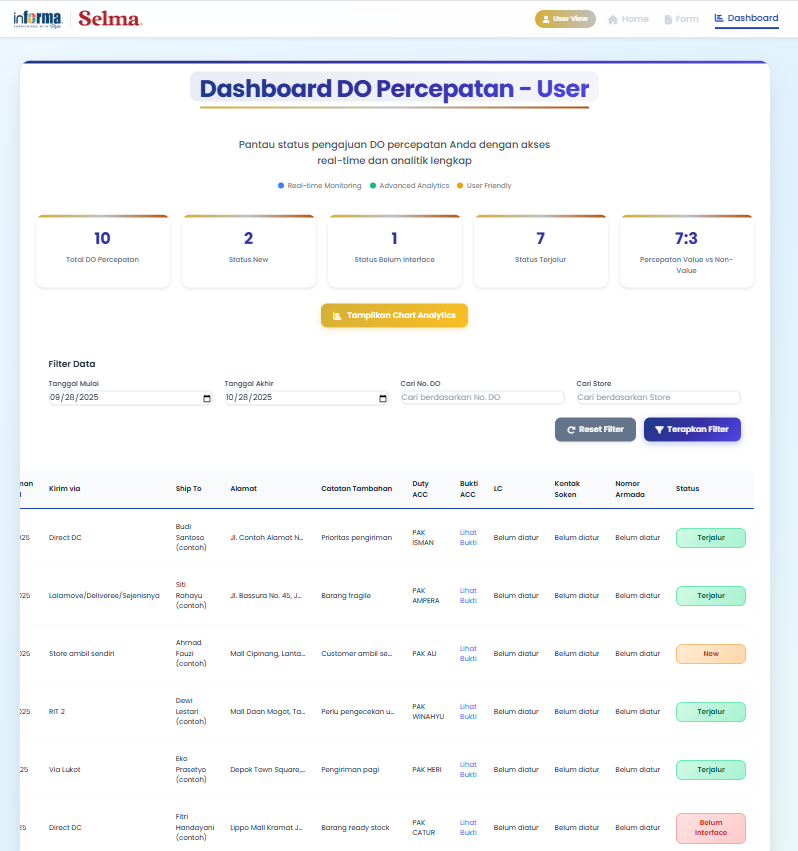Show chart with Tampilkan Chart Analytics
Image resolution: width=798 pixels, height=851 pixels.
coord(394,315)
